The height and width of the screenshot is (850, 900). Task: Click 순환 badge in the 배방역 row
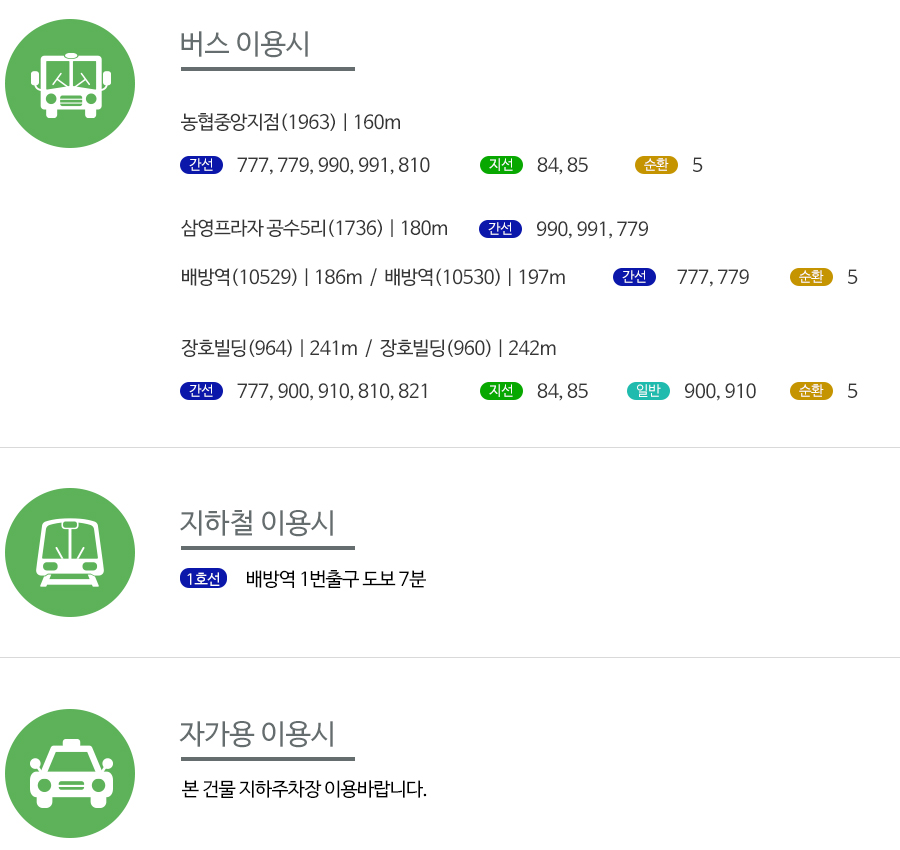pyautogui.click(x=811, y=277)
